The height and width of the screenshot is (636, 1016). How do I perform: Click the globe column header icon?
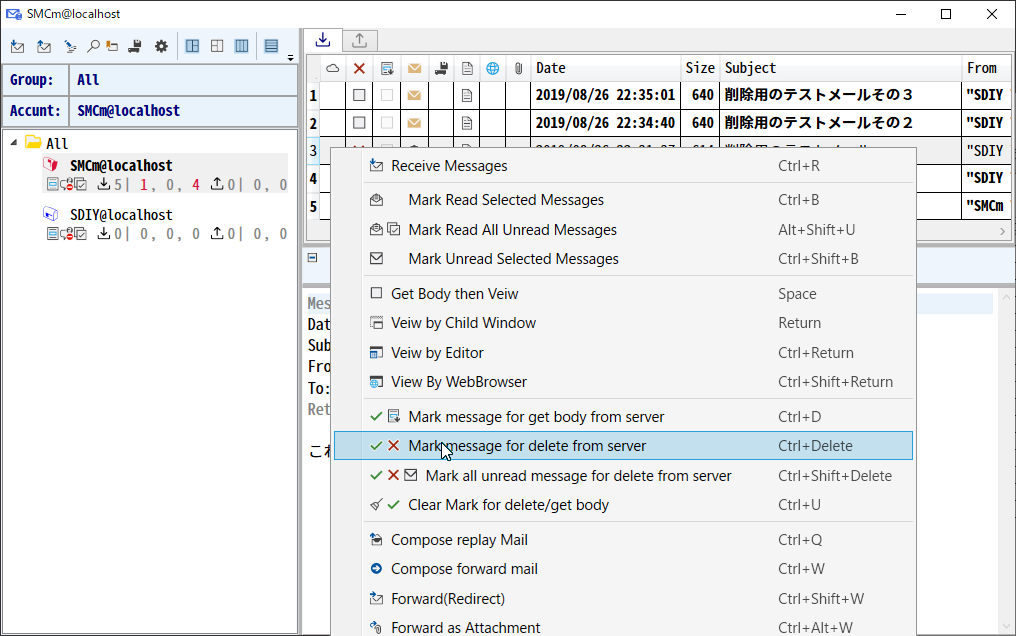click(492, 69)
